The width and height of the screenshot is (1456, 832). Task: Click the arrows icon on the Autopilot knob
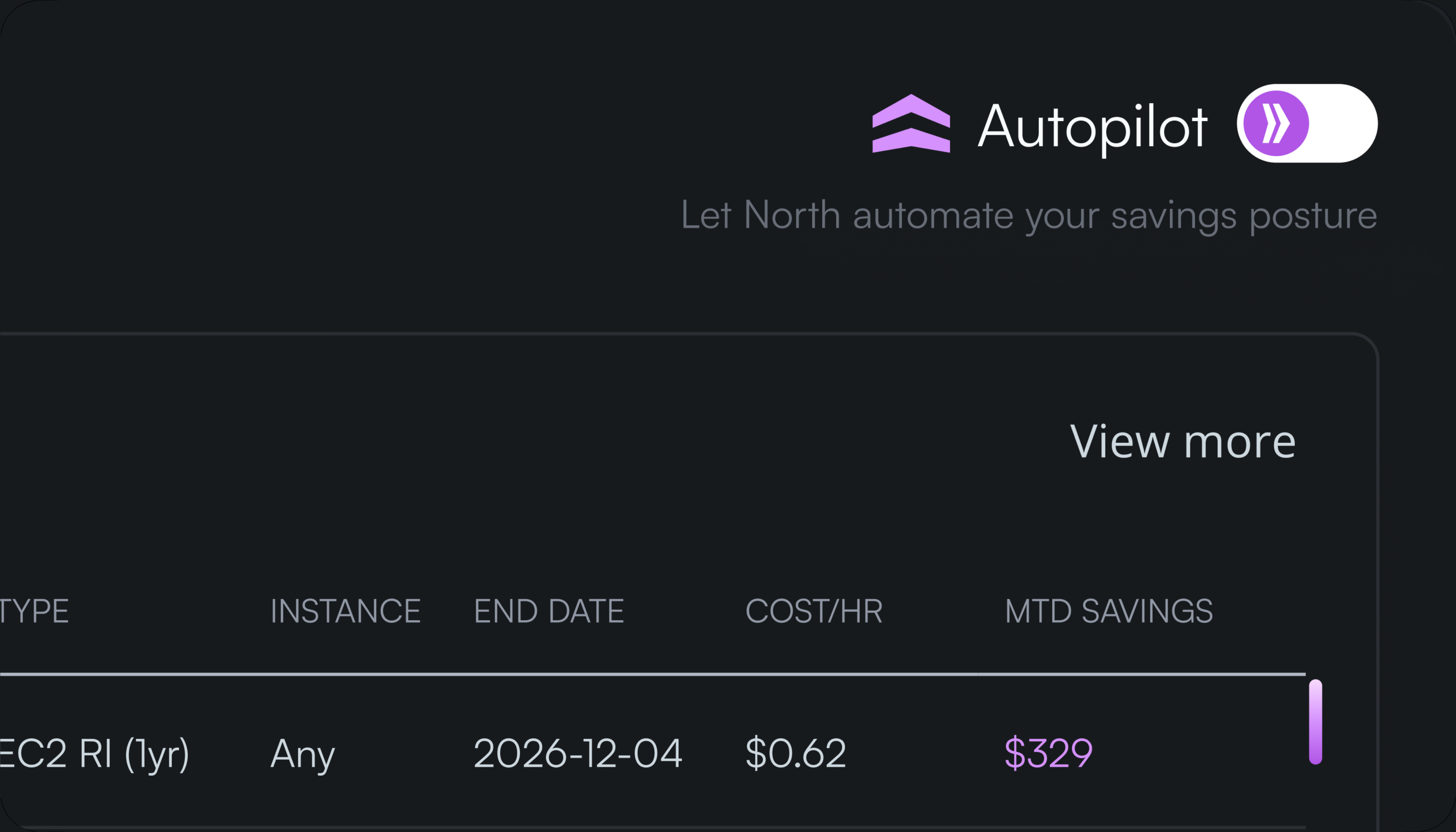point(1276,123)
